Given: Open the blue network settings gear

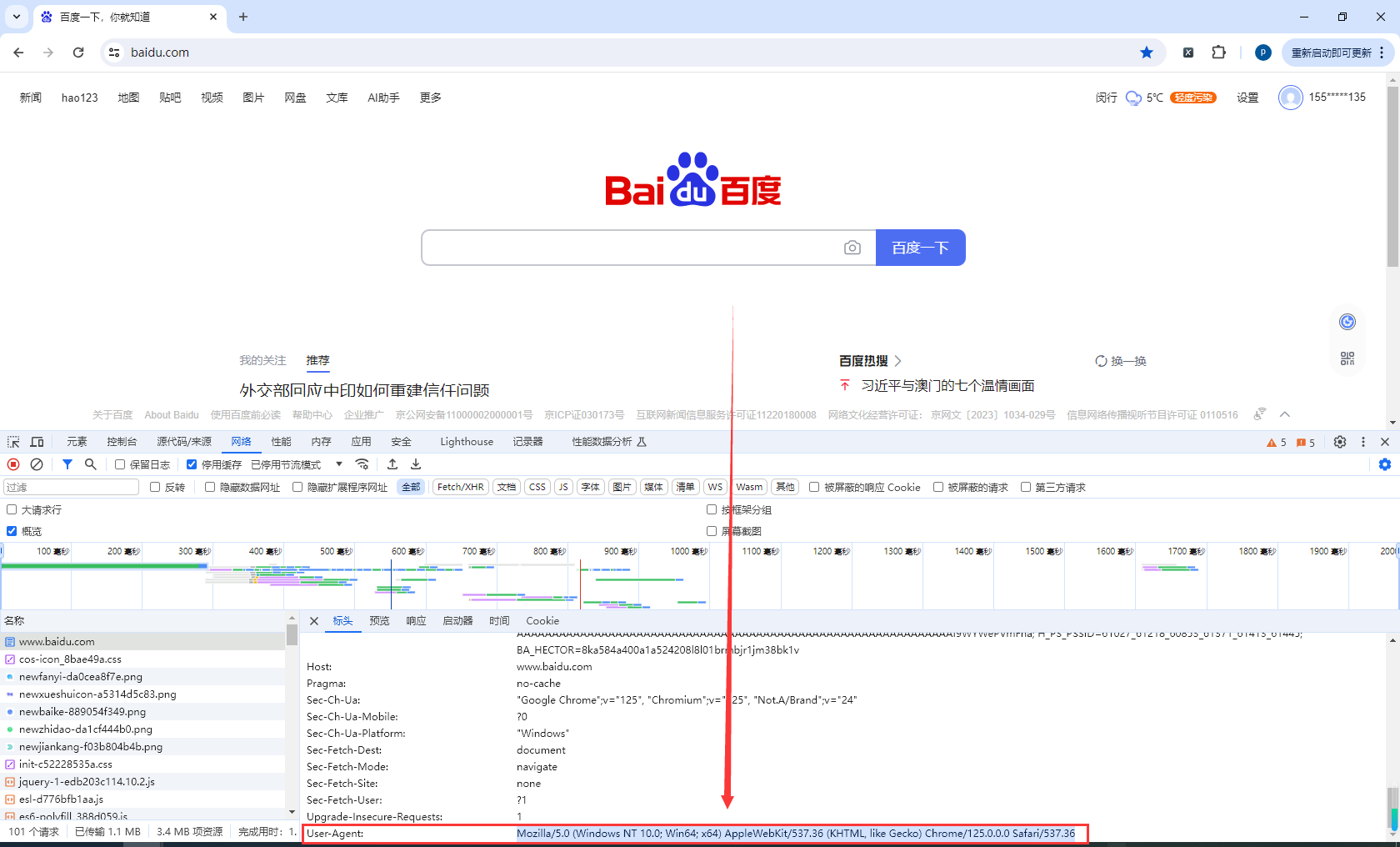Looking at the screenshot, I should pos(1385,464).
